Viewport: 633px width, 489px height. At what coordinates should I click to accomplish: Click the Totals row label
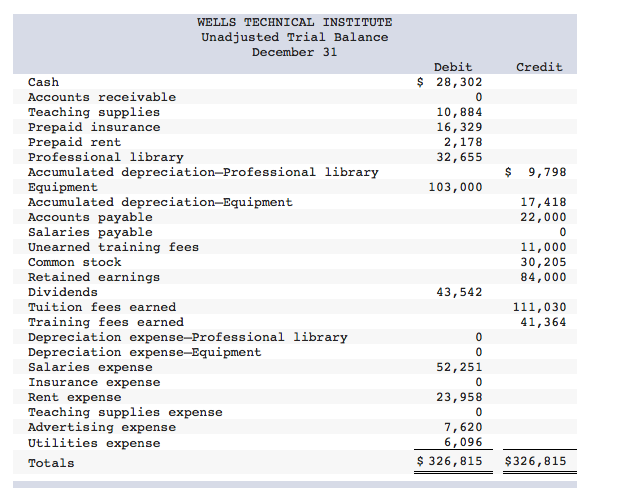(x=51, y=463)
